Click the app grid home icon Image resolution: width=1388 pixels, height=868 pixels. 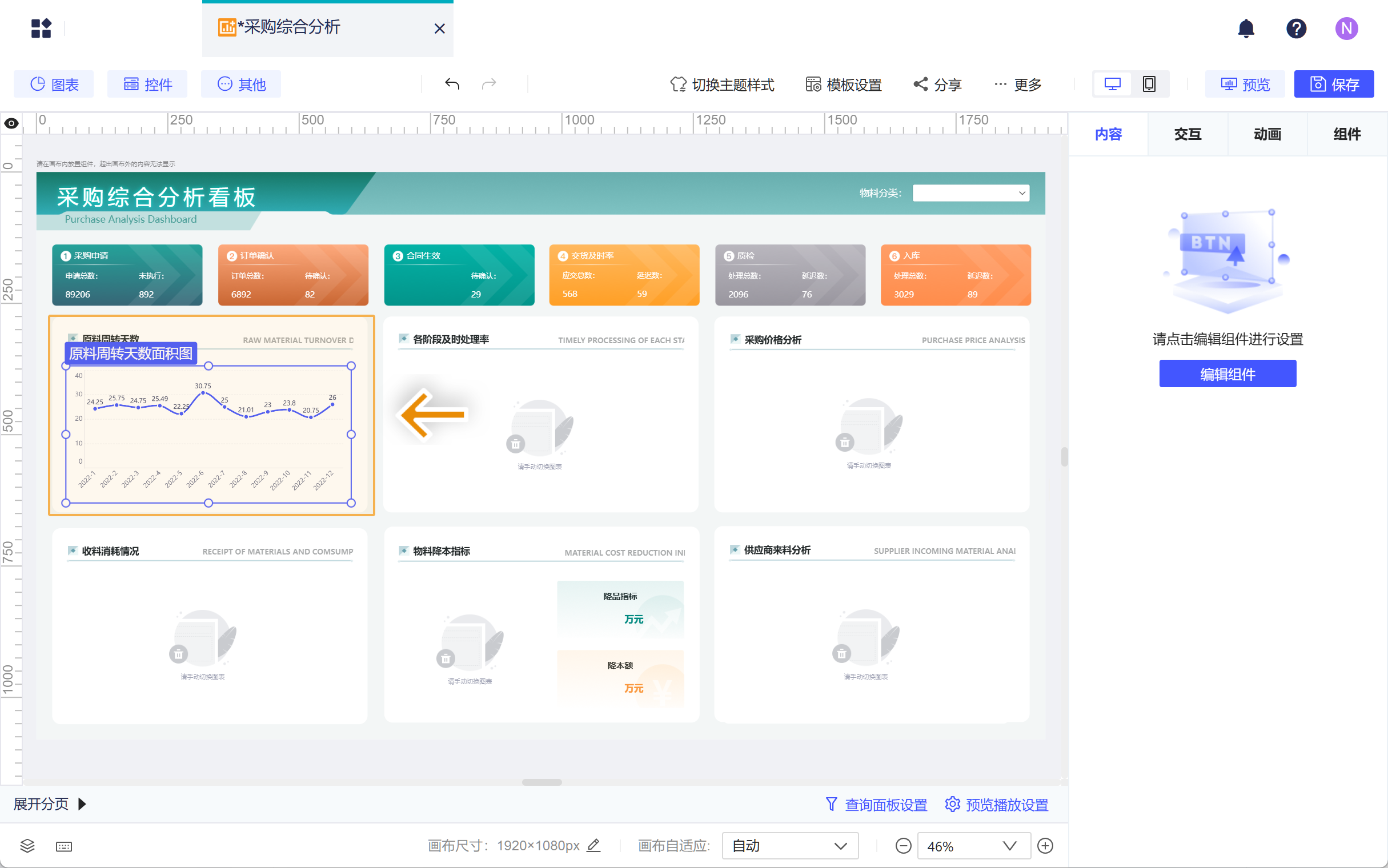pos(41,28)
